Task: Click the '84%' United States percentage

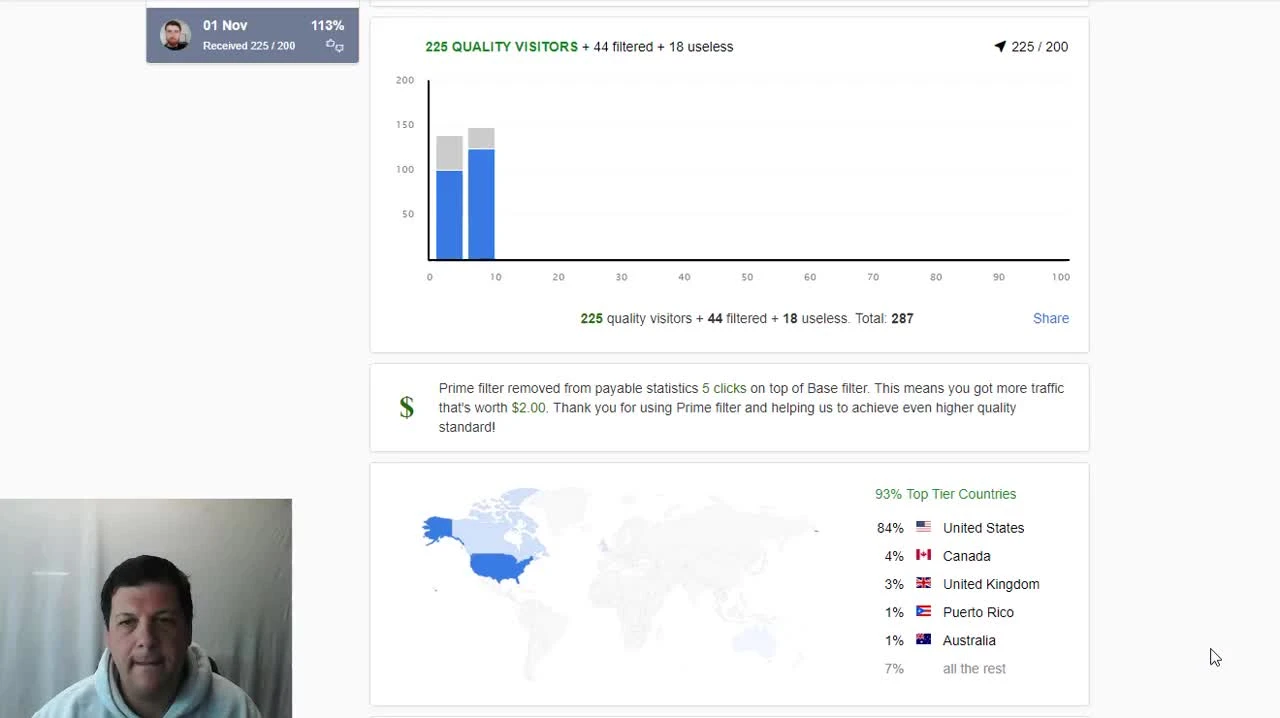Action: click(x=890, y=528)
